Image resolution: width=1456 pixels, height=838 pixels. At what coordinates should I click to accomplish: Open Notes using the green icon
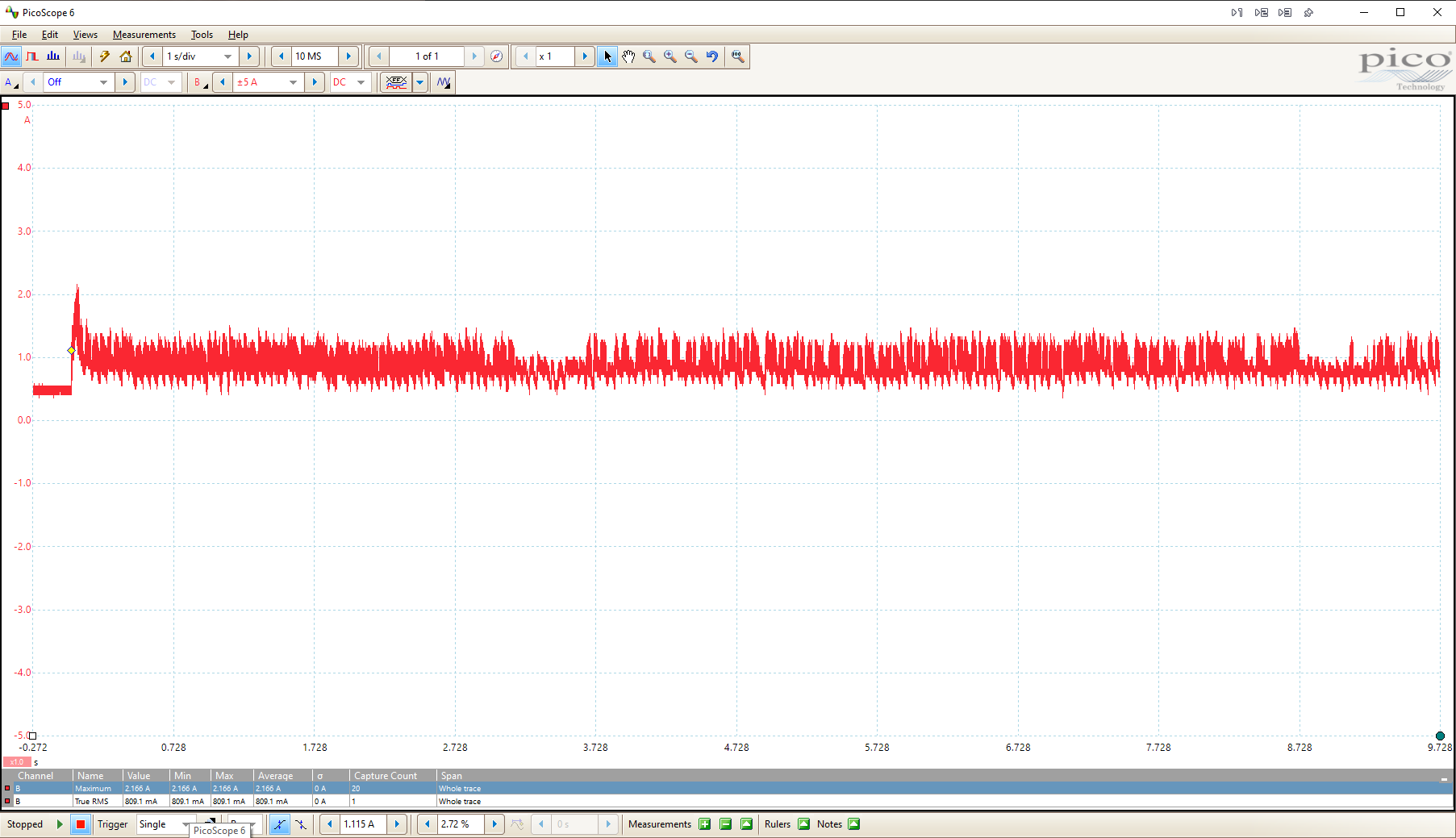(854, 824)
